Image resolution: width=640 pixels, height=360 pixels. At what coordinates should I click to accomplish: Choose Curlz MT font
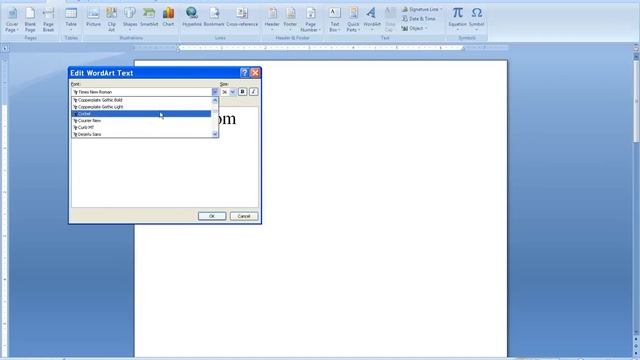click(x=141, y=127)
